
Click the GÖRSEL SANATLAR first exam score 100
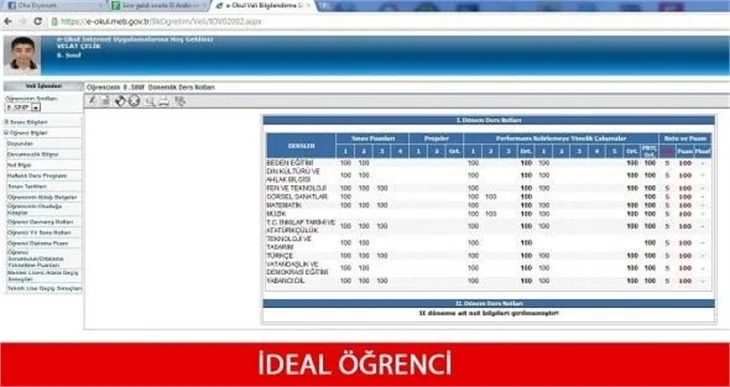point(345,197)
